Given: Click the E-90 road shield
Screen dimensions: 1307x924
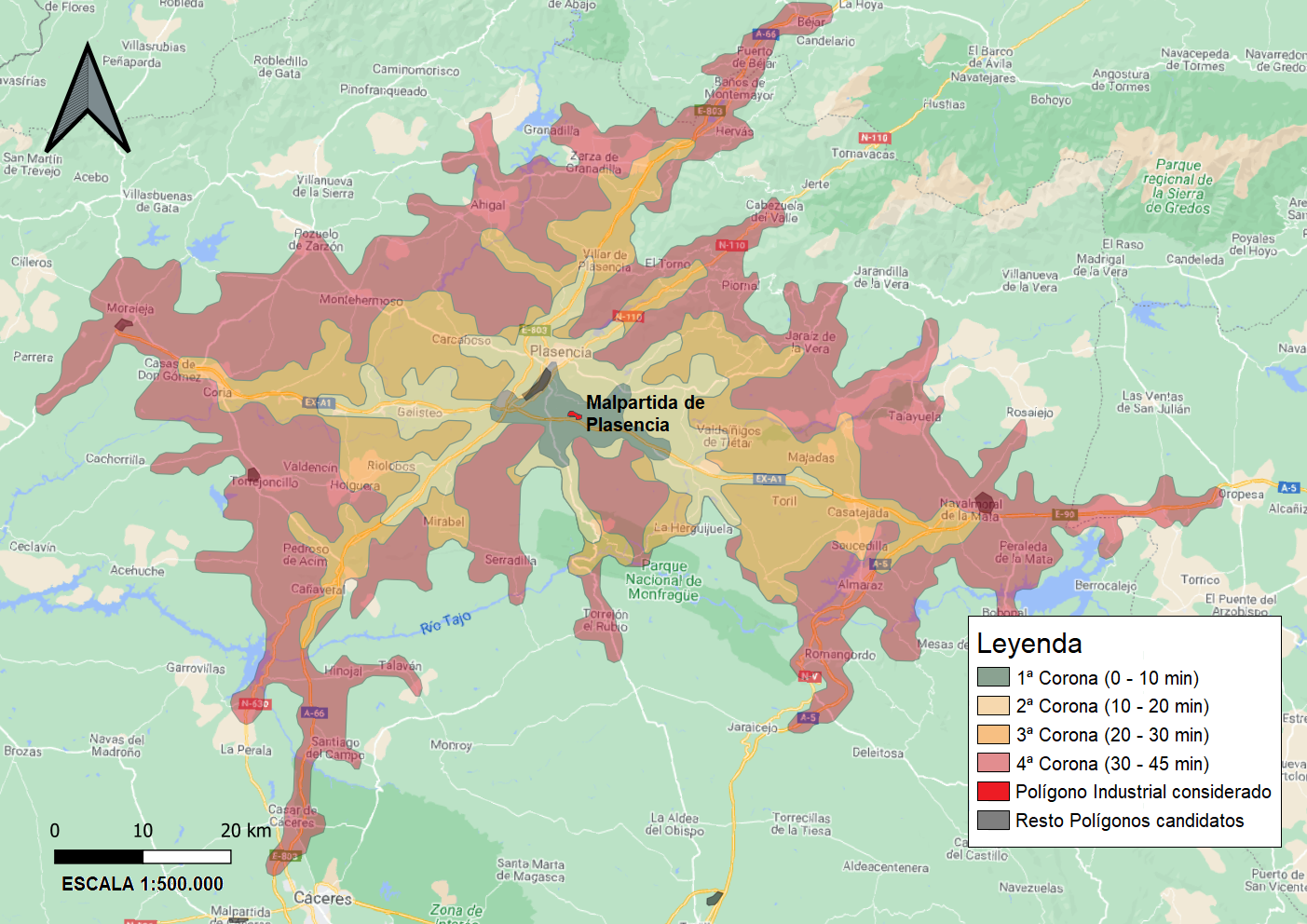Looking at the screenshot, I should click(x=1064, y=514).
